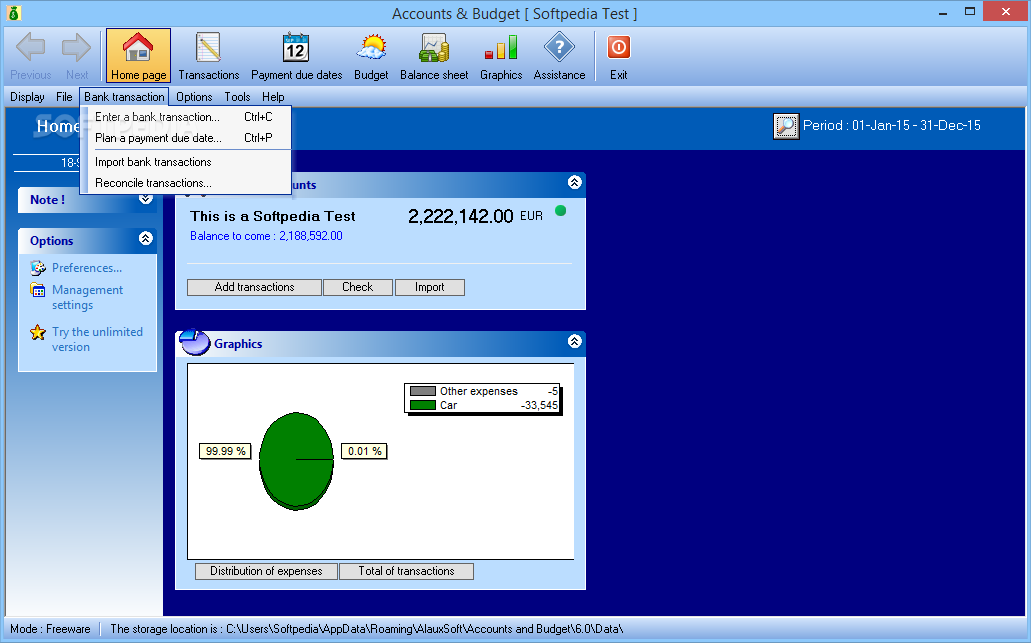Click the Management settings calendar icon

(x=38, y=290)
